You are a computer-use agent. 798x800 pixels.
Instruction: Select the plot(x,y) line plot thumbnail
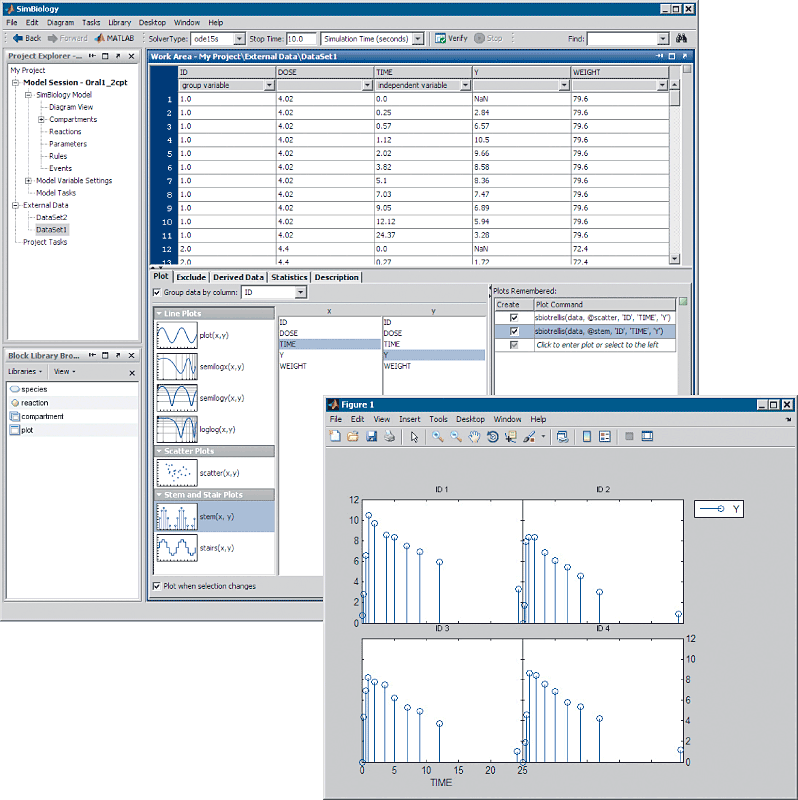coord(177,335)
